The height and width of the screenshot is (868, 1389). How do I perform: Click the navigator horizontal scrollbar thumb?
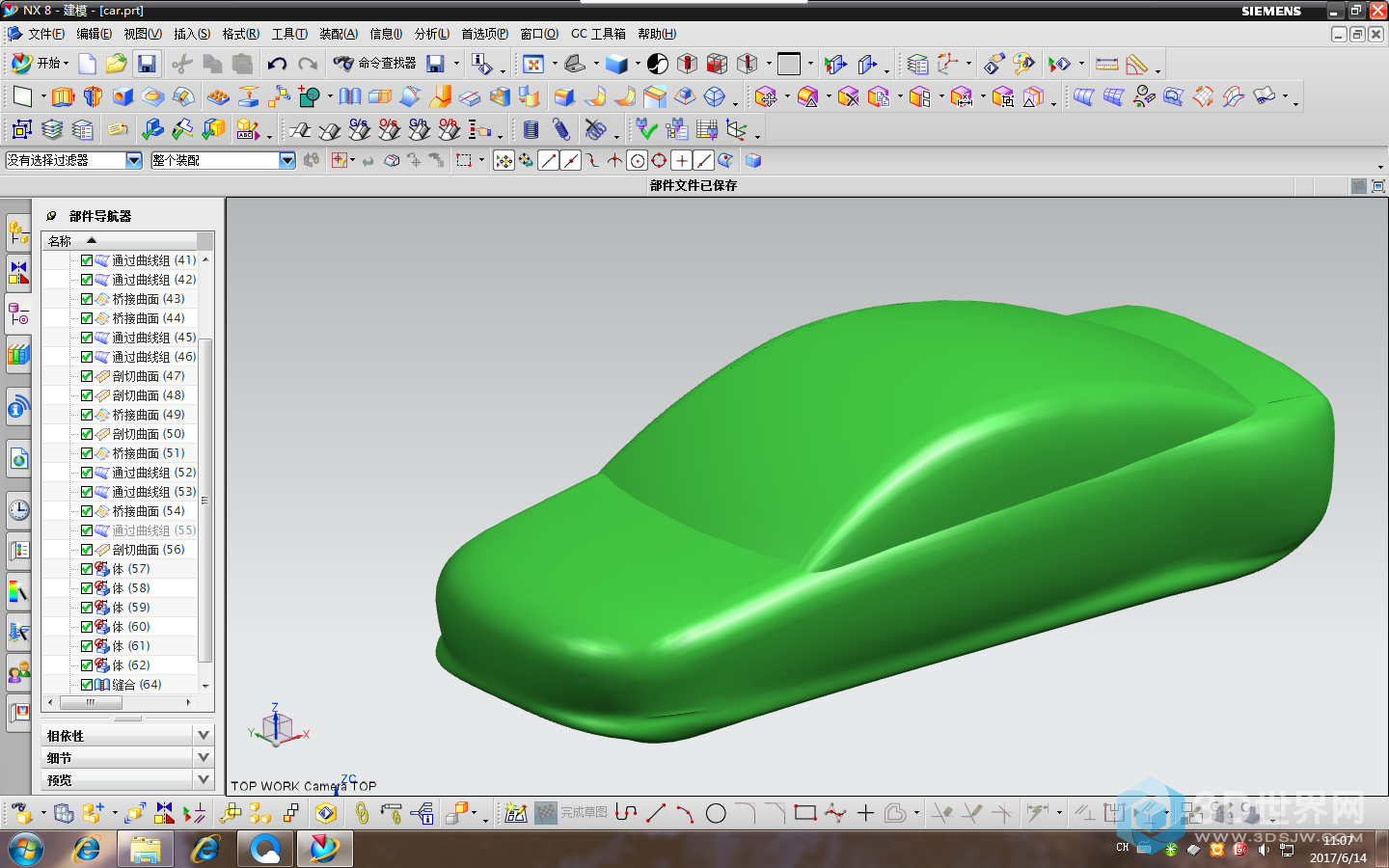(x=92, y=702)
